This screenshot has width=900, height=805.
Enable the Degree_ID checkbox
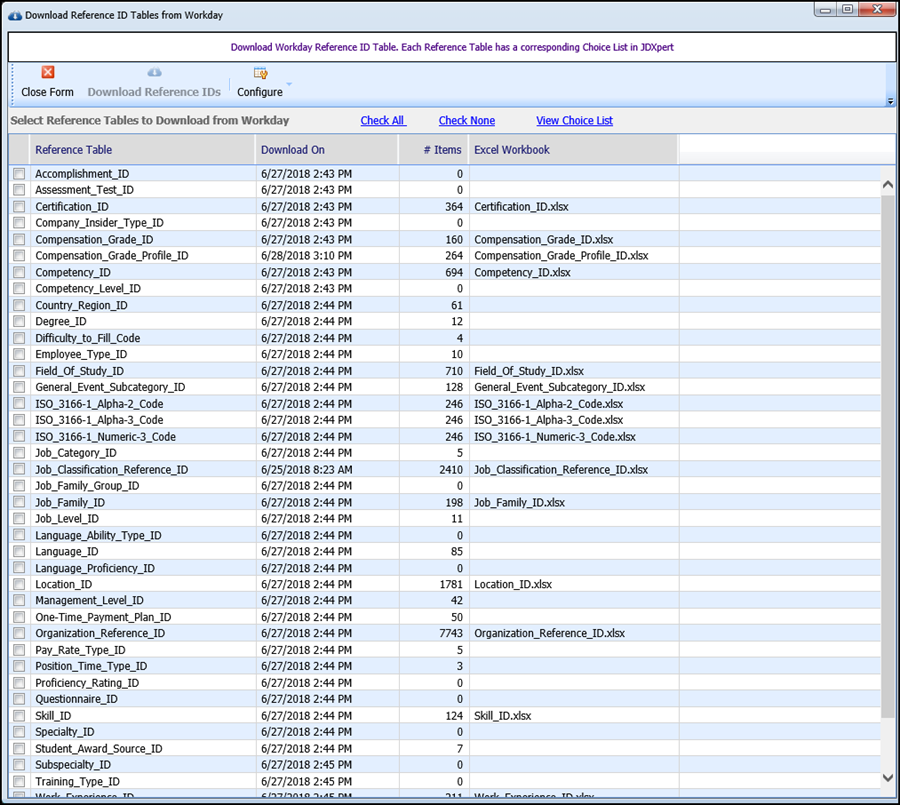[x=20, y=321]
